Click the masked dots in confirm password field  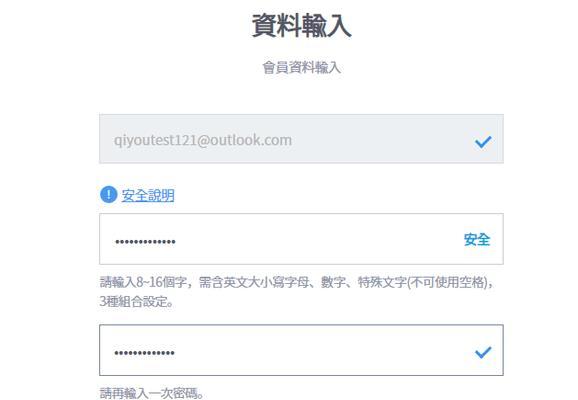pos(144,353)
